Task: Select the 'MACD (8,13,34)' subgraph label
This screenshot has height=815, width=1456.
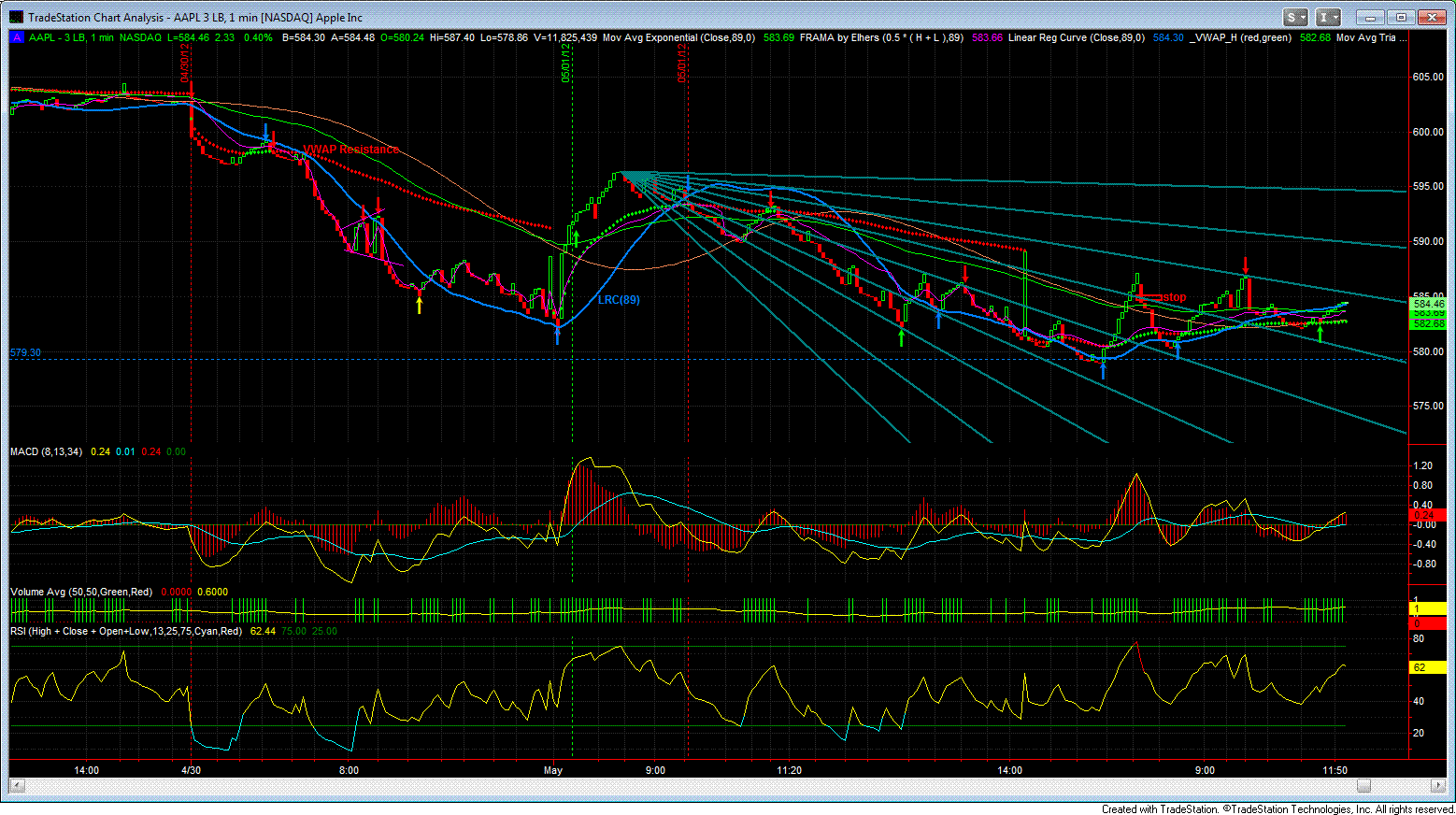Action: click(x=47, y=452)
